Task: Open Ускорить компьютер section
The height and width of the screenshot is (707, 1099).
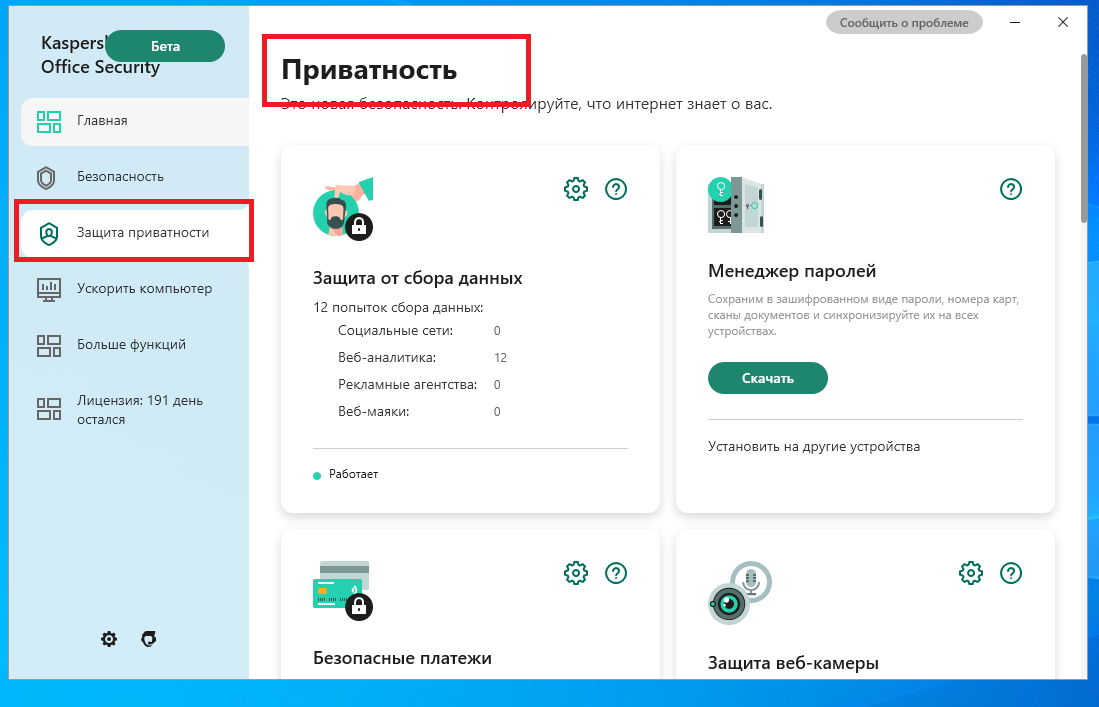Action: pyautogui.click(x=135, y=289)
